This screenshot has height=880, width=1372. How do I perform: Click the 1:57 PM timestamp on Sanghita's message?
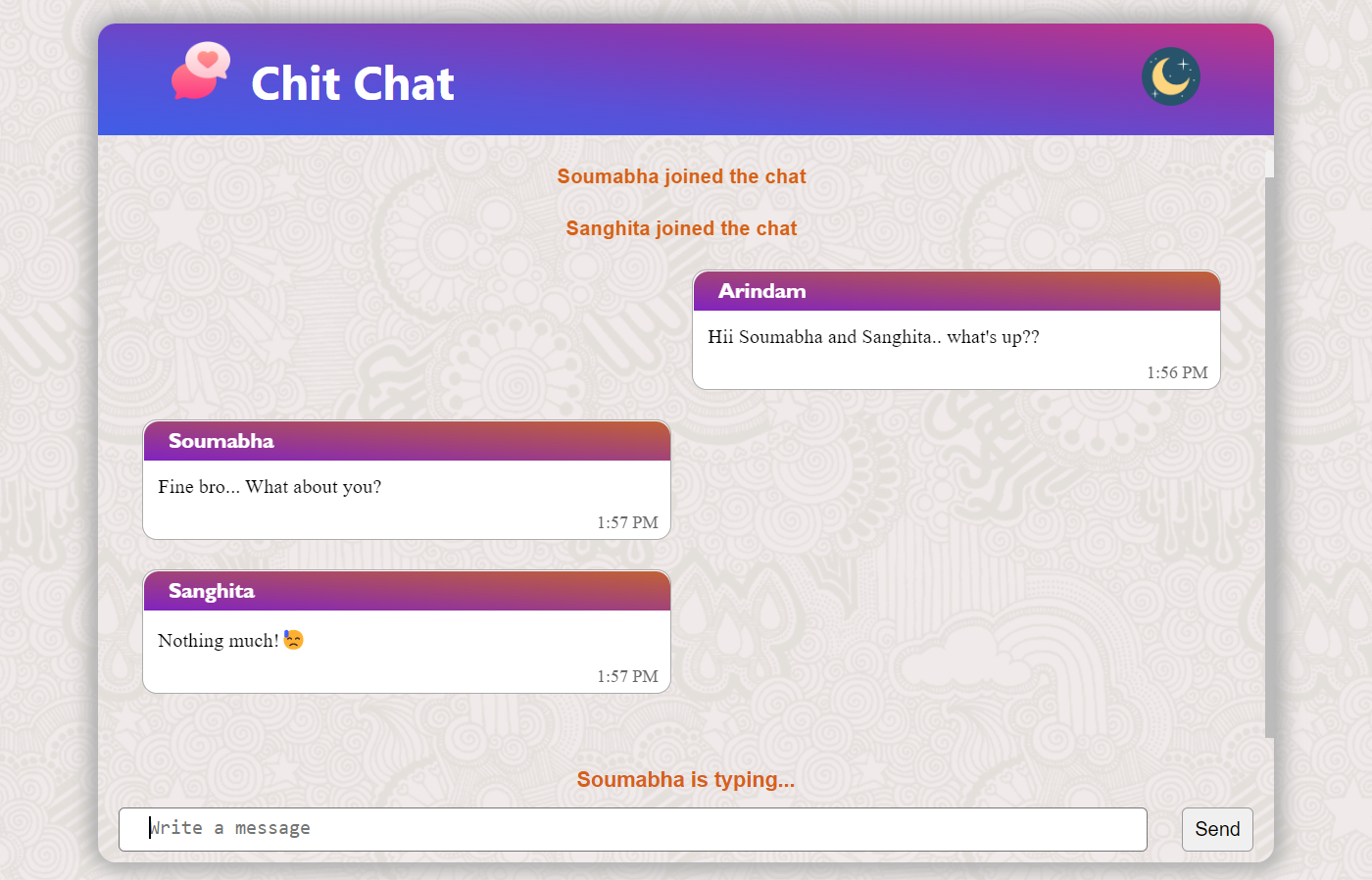(627, 676)
